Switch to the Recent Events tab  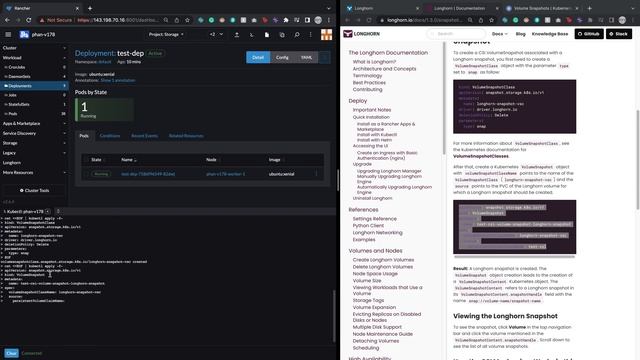pos(144,136)
